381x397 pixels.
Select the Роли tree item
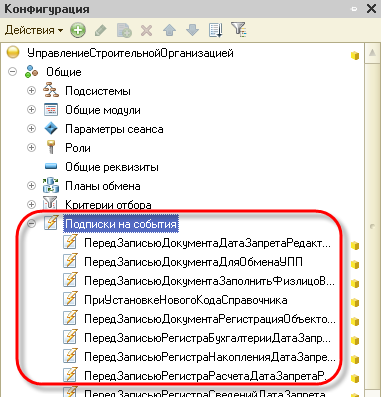point(78,148)
